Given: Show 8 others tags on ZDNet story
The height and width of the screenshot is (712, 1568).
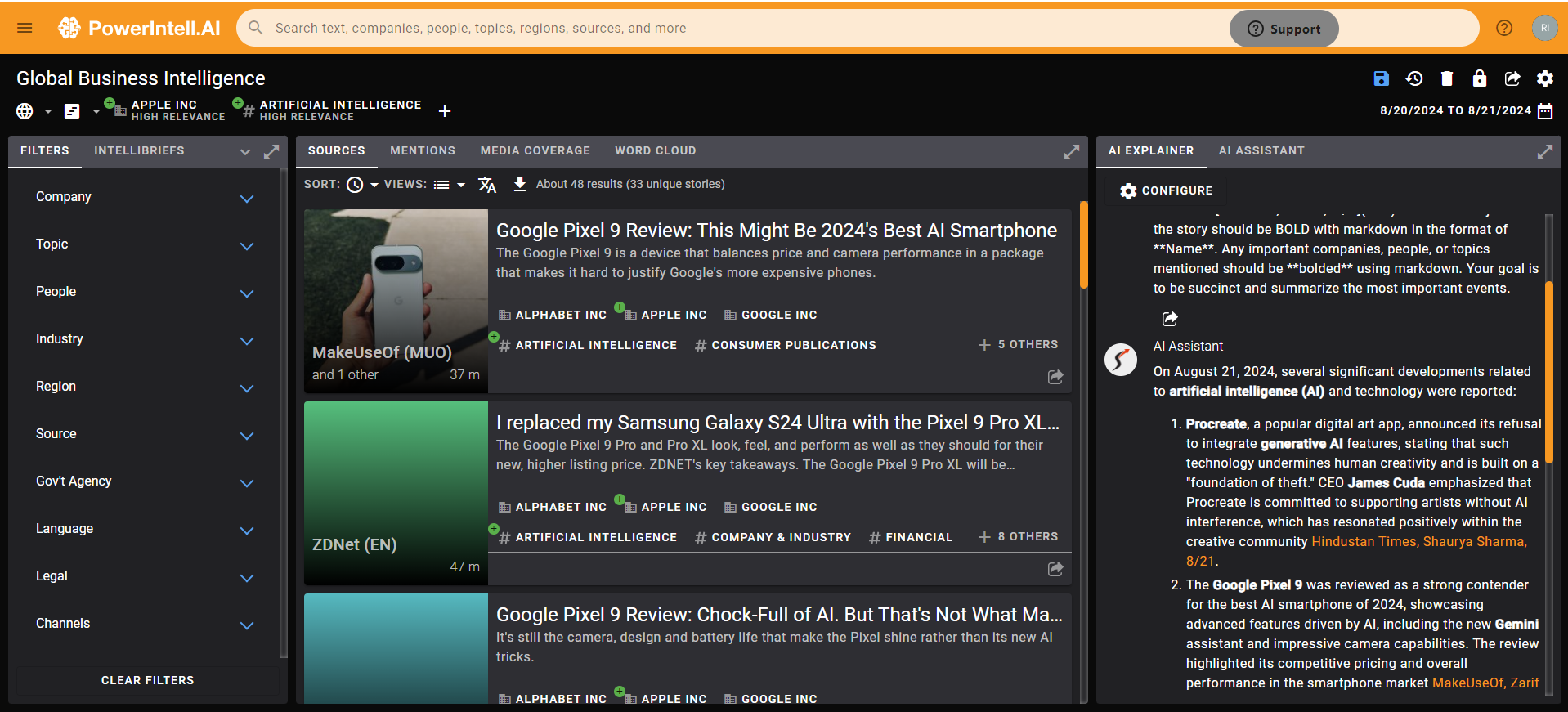Looking at the screenshot, I should 1018,537.
